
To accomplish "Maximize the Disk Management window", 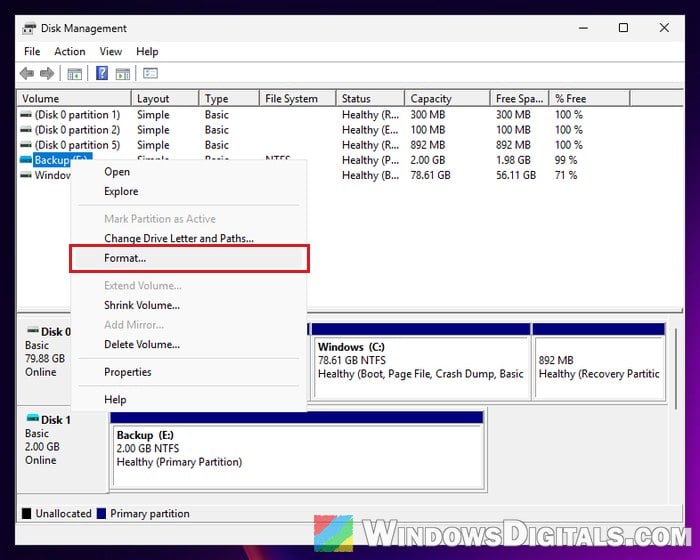I will pos(623,28).
